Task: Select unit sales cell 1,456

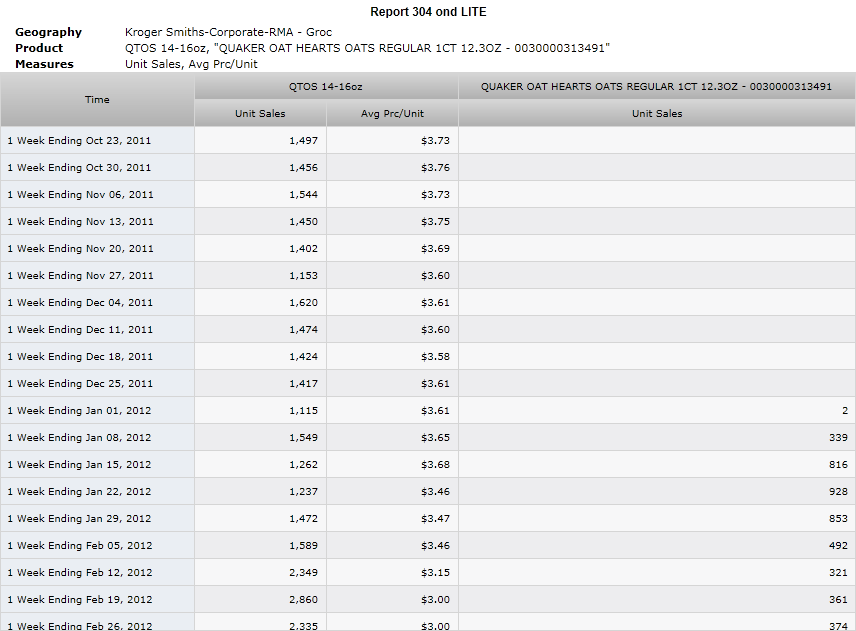Action: click(260, 168)
